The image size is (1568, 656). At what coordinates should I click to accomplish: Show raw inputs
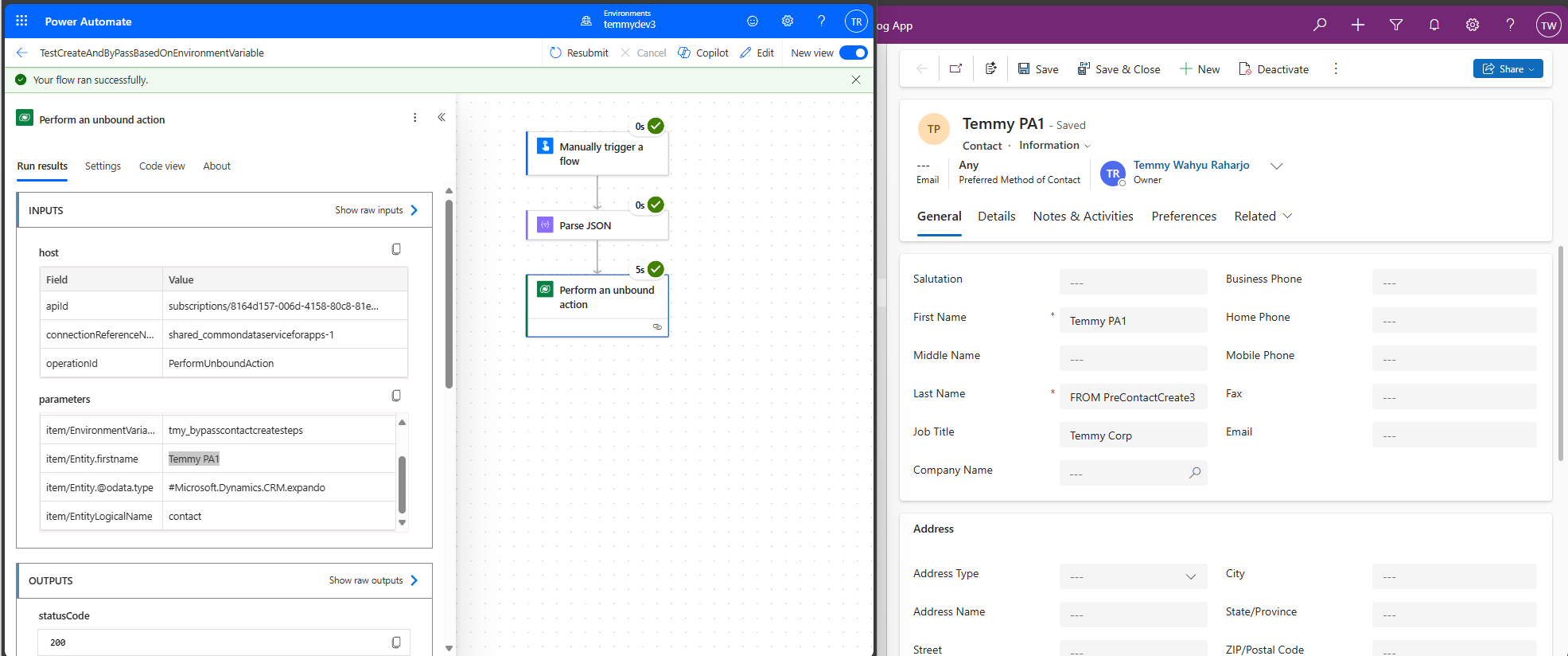(x=376, y=210)
